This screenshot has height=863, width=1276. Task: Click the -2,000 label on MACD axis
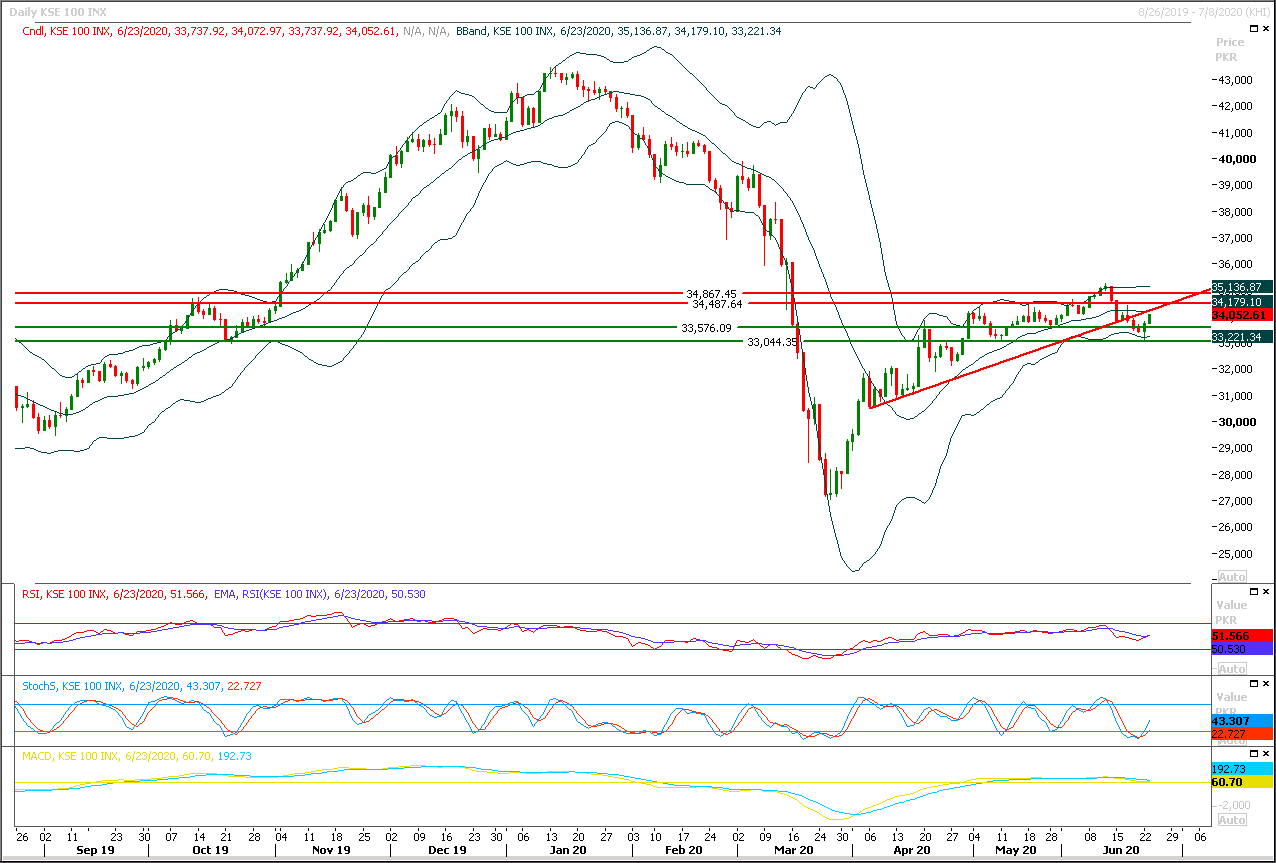(1236, 806)
